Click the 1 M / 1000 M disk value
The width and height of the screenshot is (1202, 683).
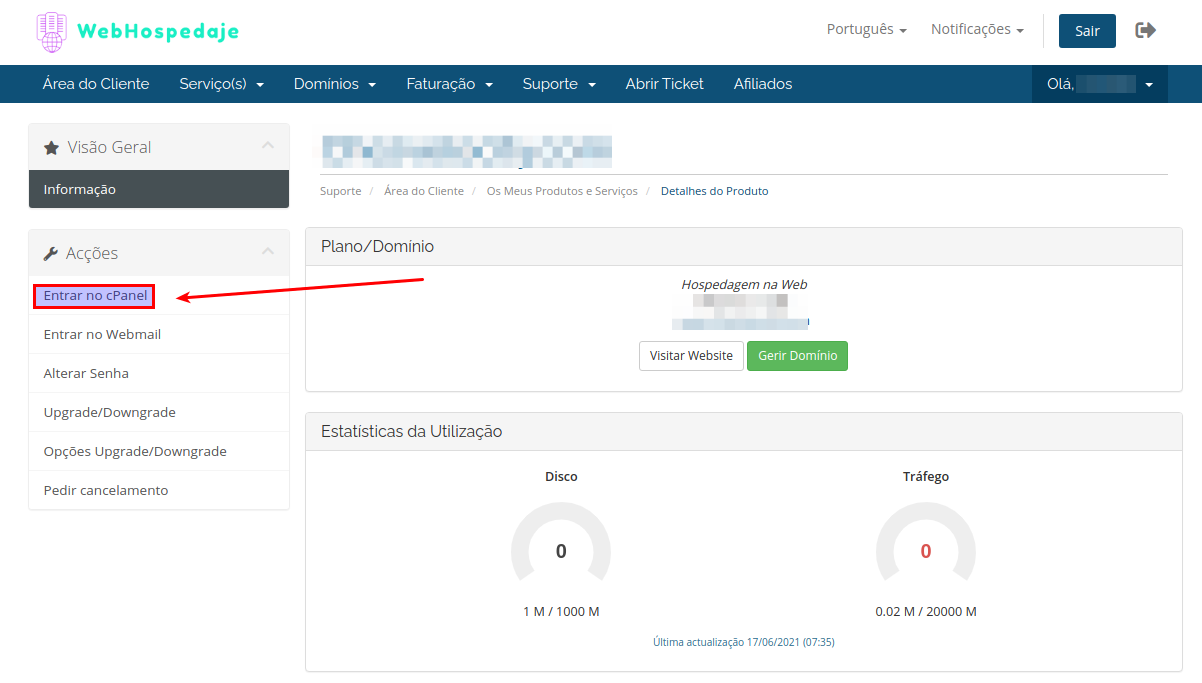[561, 612]
